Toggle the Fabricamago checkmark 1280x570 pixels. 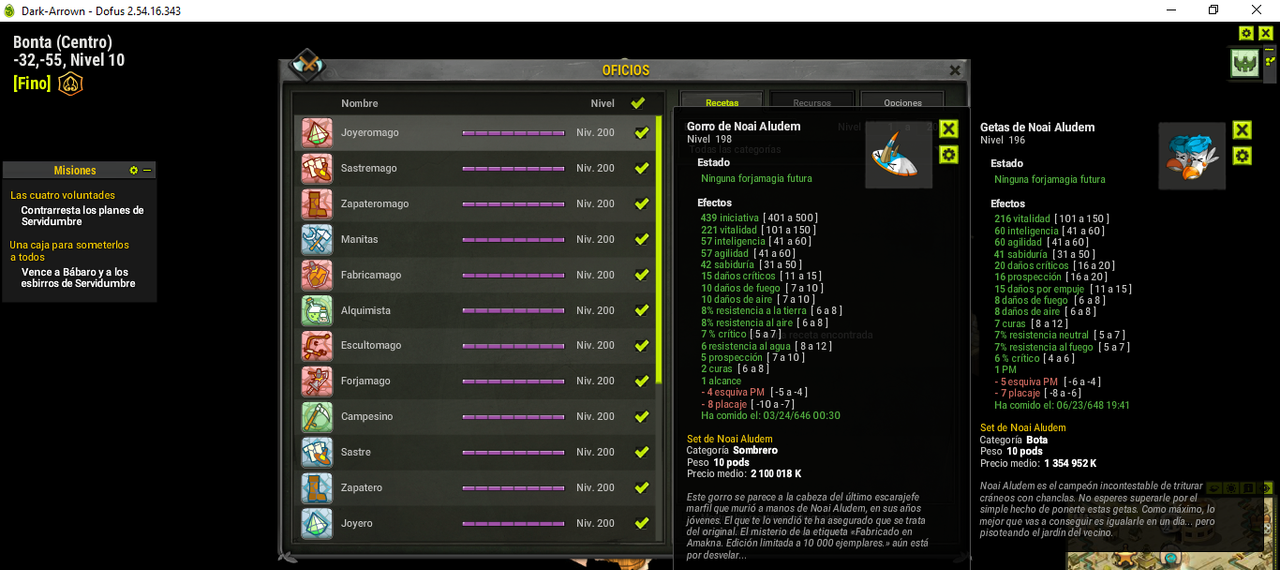pyautogui.click(x=641, y=275)
